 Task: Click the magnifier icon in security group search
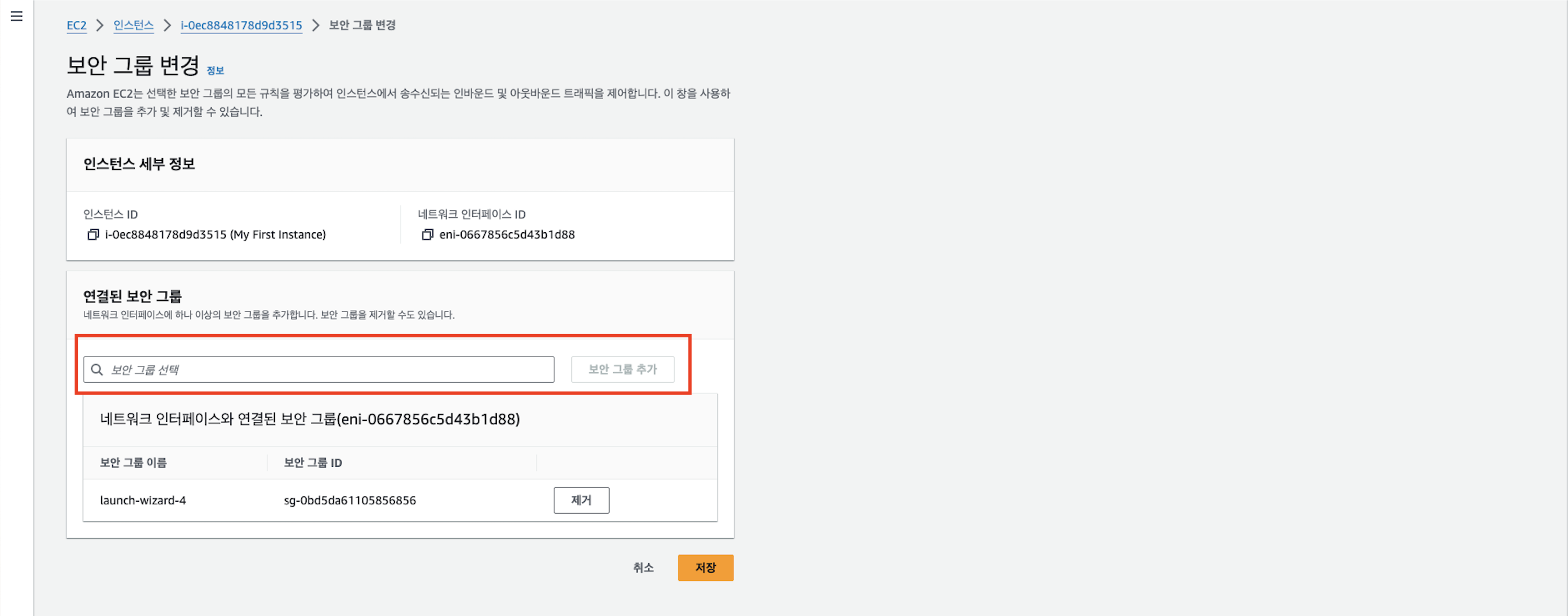[x=97, y=370]
